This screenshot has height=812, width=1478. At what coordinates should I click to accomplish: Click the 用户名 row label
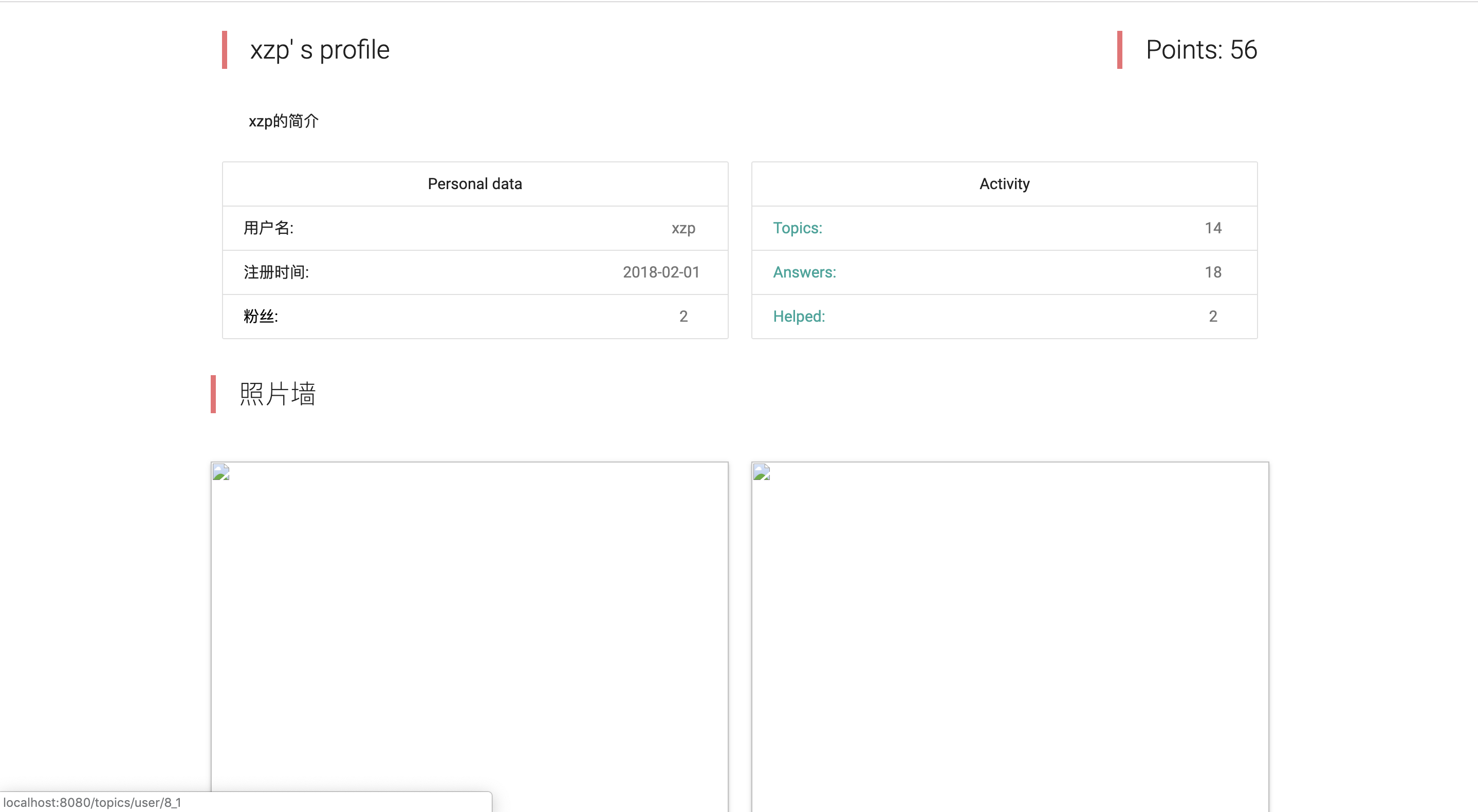(x=269, y=228)
